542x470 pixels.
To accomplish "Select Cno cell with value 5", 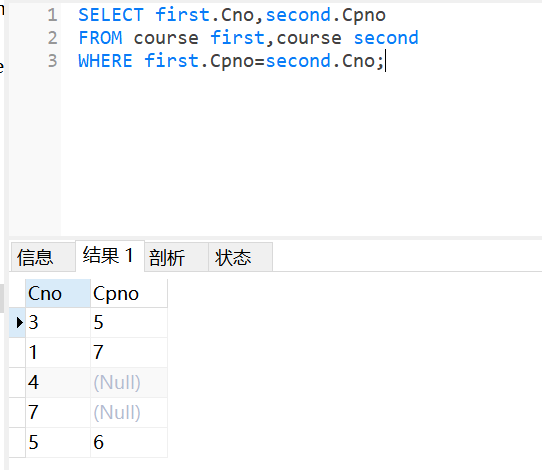I will click(x=58, y=442).
